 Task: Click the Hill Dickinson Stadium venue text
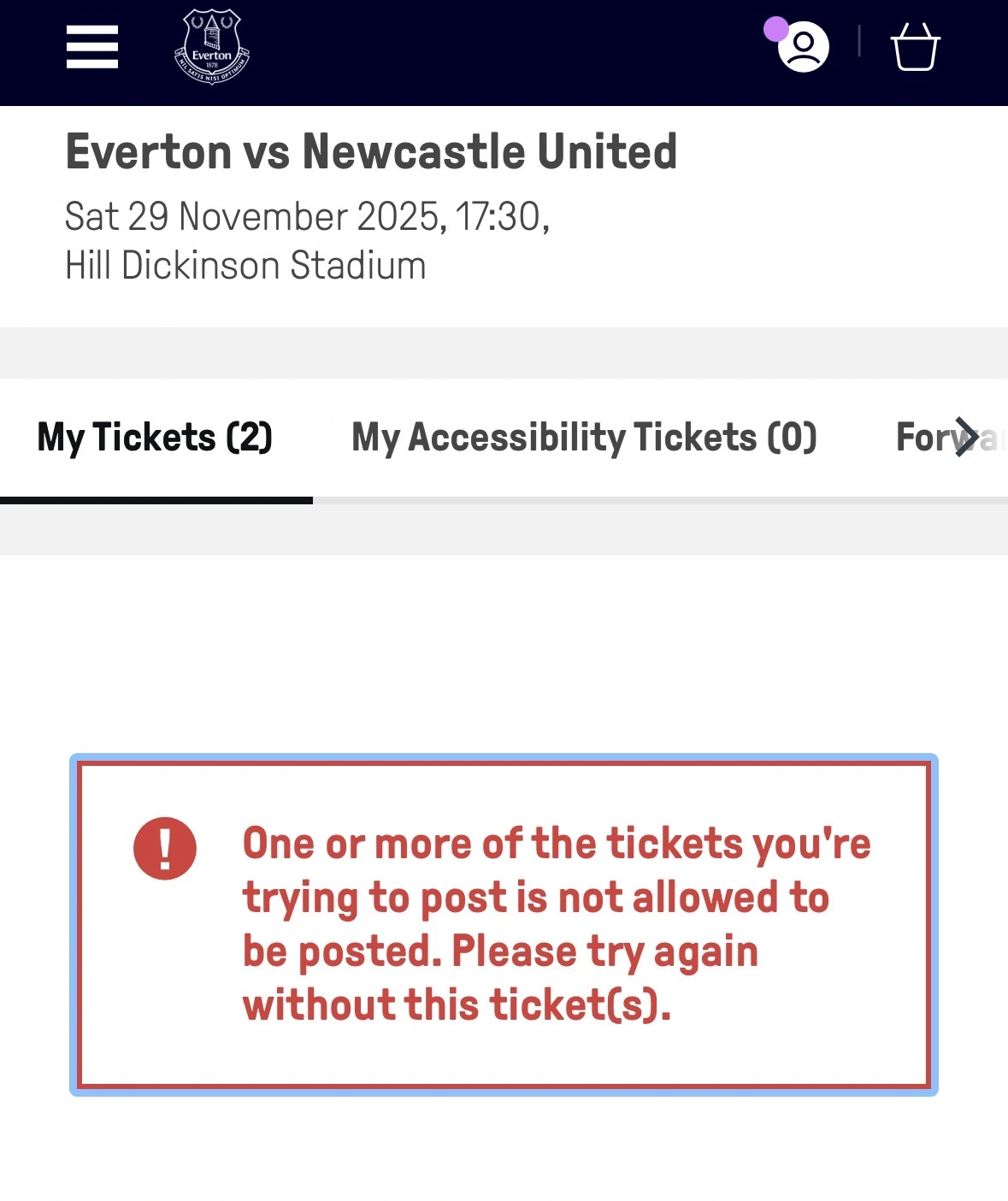pyautogui.click(x=245, y=266)
